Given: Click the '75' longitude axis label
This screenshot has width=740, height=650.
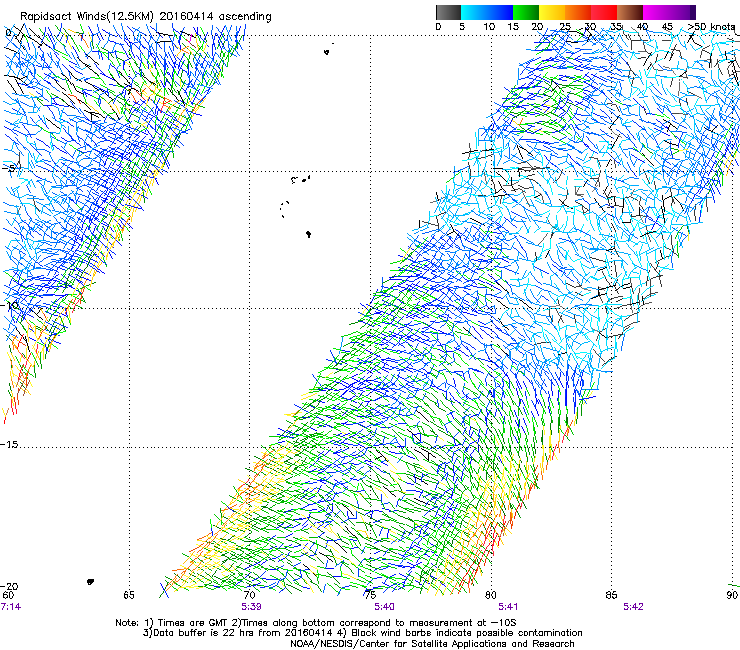Looking at the screenshot, I should coord(370,595).
